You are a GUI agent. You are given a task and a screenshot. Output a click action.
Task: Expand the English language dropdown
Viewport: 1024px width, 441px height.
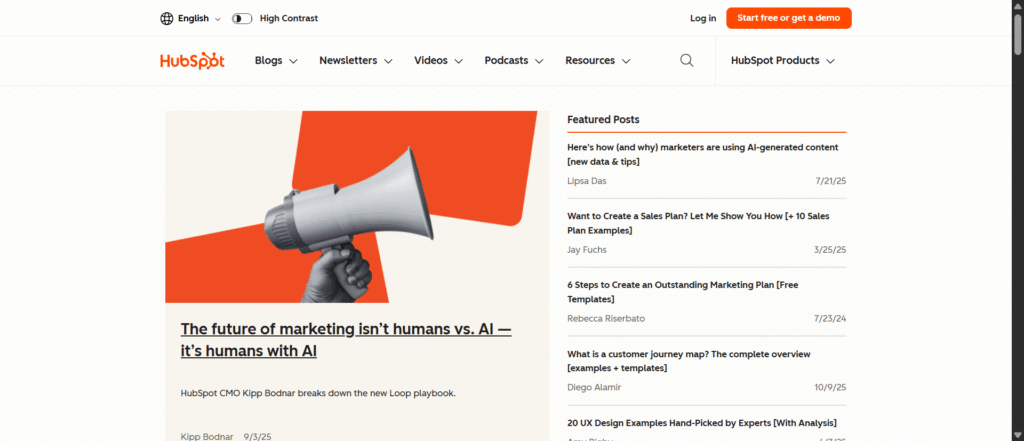click(x=194, y=18)
